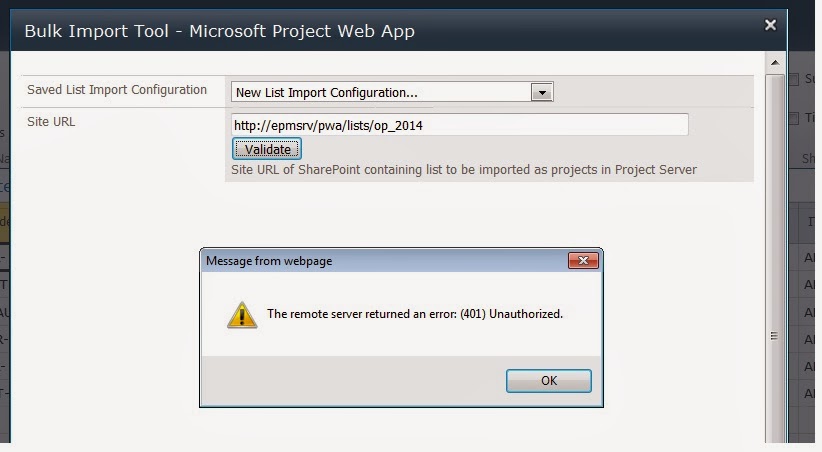Viewport: 822px width, 452px height.
Task: Click the 401 Unauthorized error message text
Action: click(414, 314)
